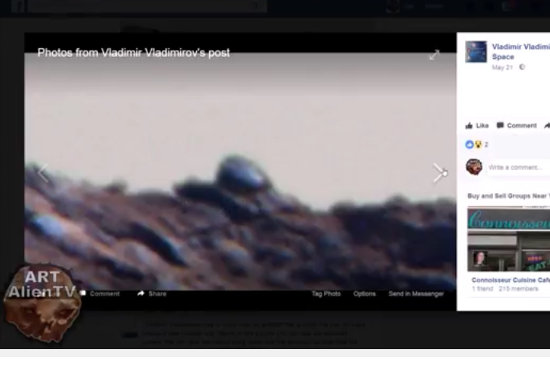Open the post privacy globe icon
Image resolution: width=550 pixels, height=370 pixels.
pos(522,67)
